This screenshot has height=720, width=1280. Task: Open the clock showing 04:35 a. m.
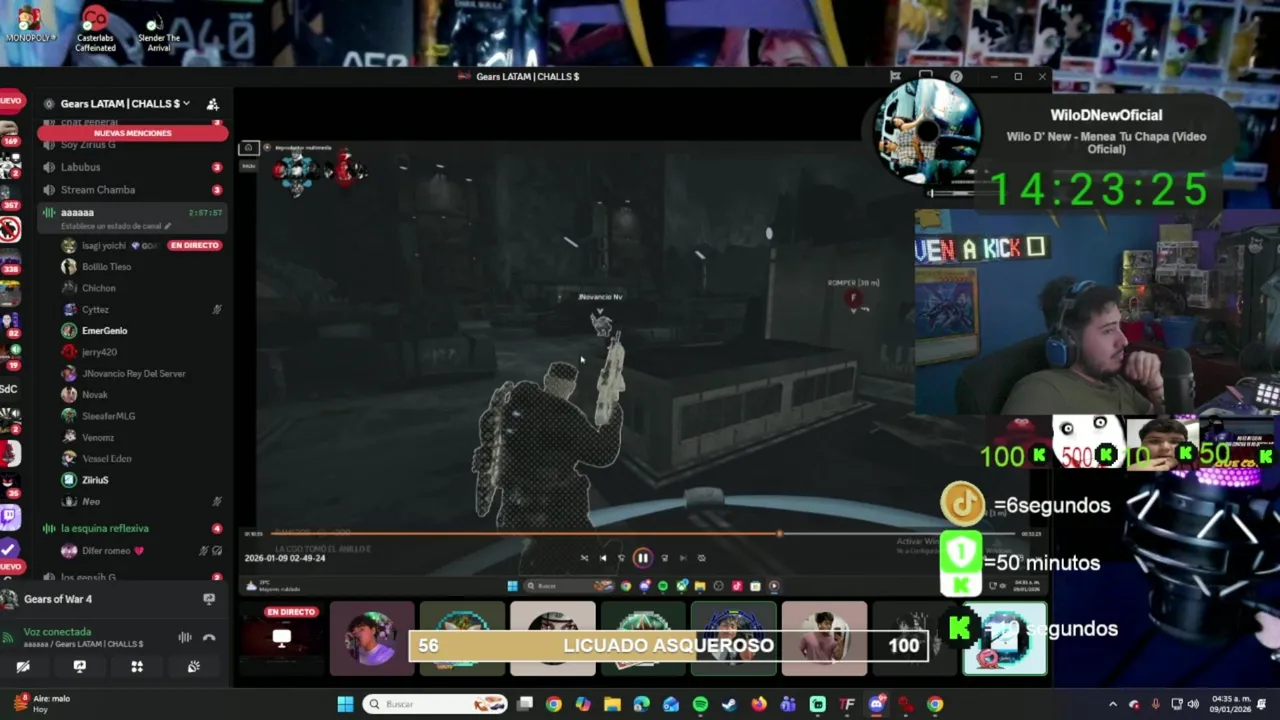pos(1230,704)
